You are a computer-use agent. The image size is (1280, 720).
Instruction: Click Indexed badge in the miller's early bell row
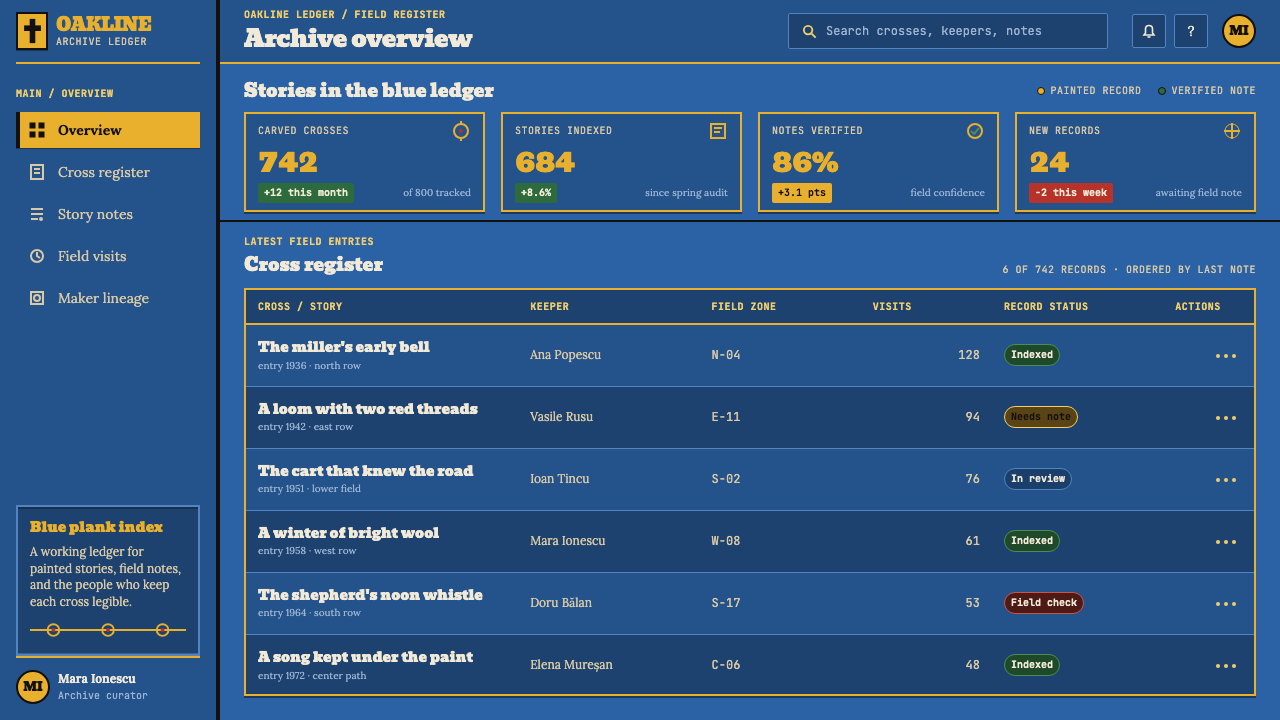[1032, 355]
